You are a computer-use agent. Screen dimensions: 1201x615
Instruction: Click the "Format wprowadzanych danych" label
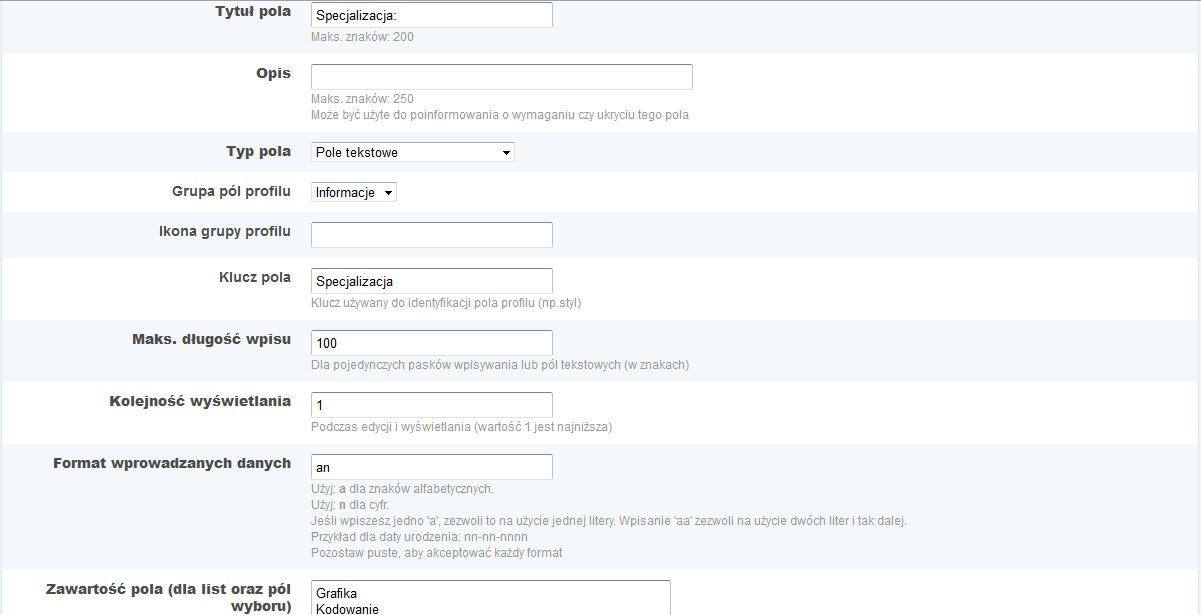[172, 463]
